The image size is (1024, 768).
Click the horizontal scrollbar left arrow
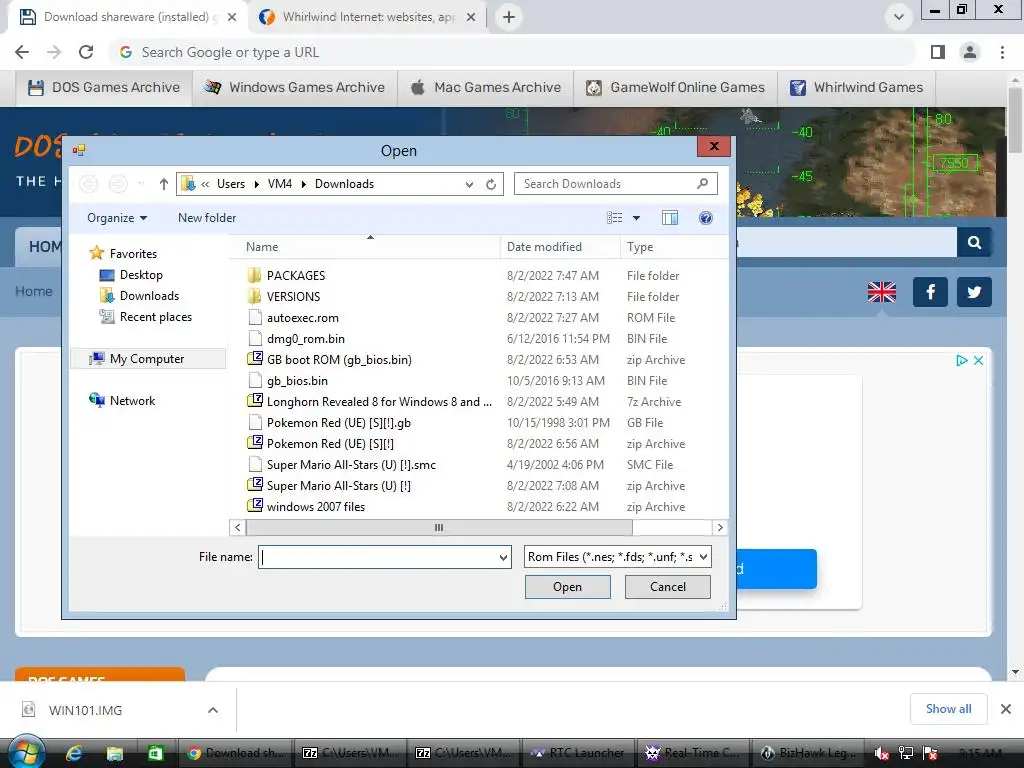pos(238,528)
